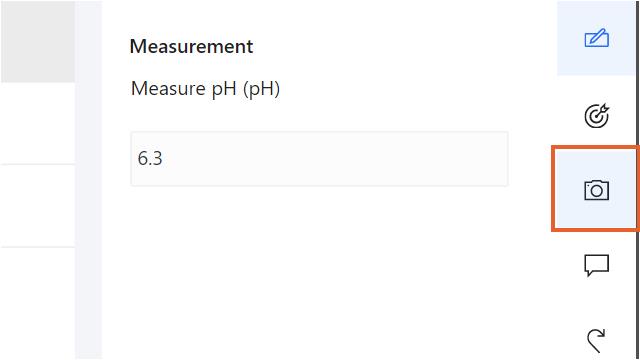Select left panel row between divider lines

tap(38, 206)
